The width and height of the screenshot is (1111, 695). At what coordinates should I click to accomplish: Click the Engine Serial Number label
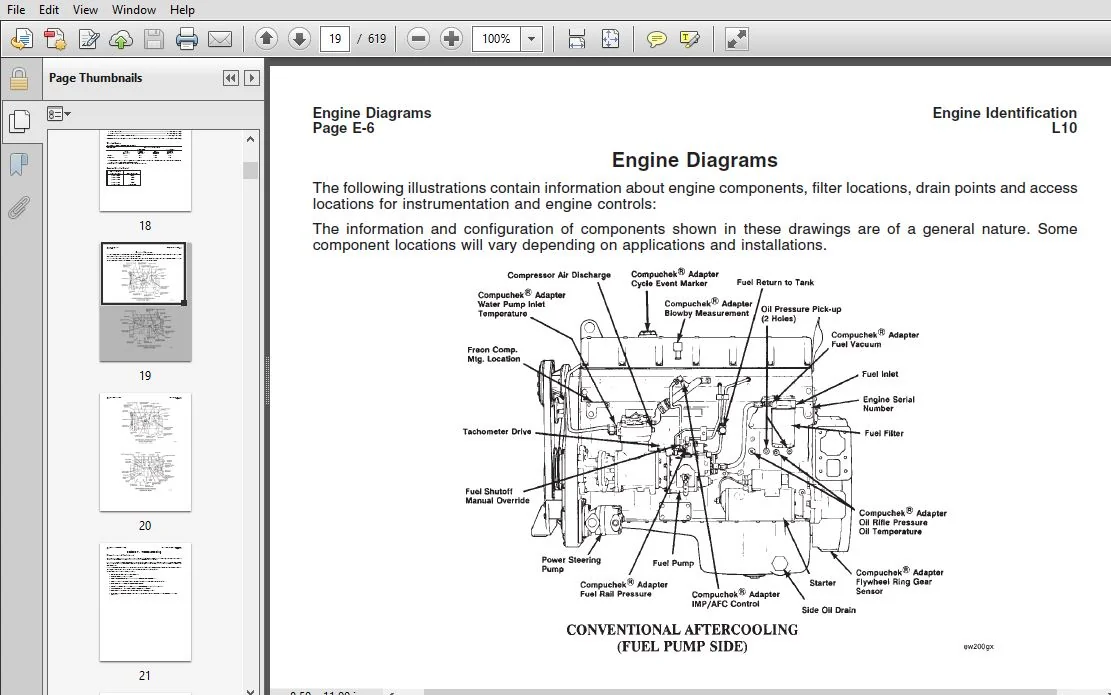(x=889, y=404)
